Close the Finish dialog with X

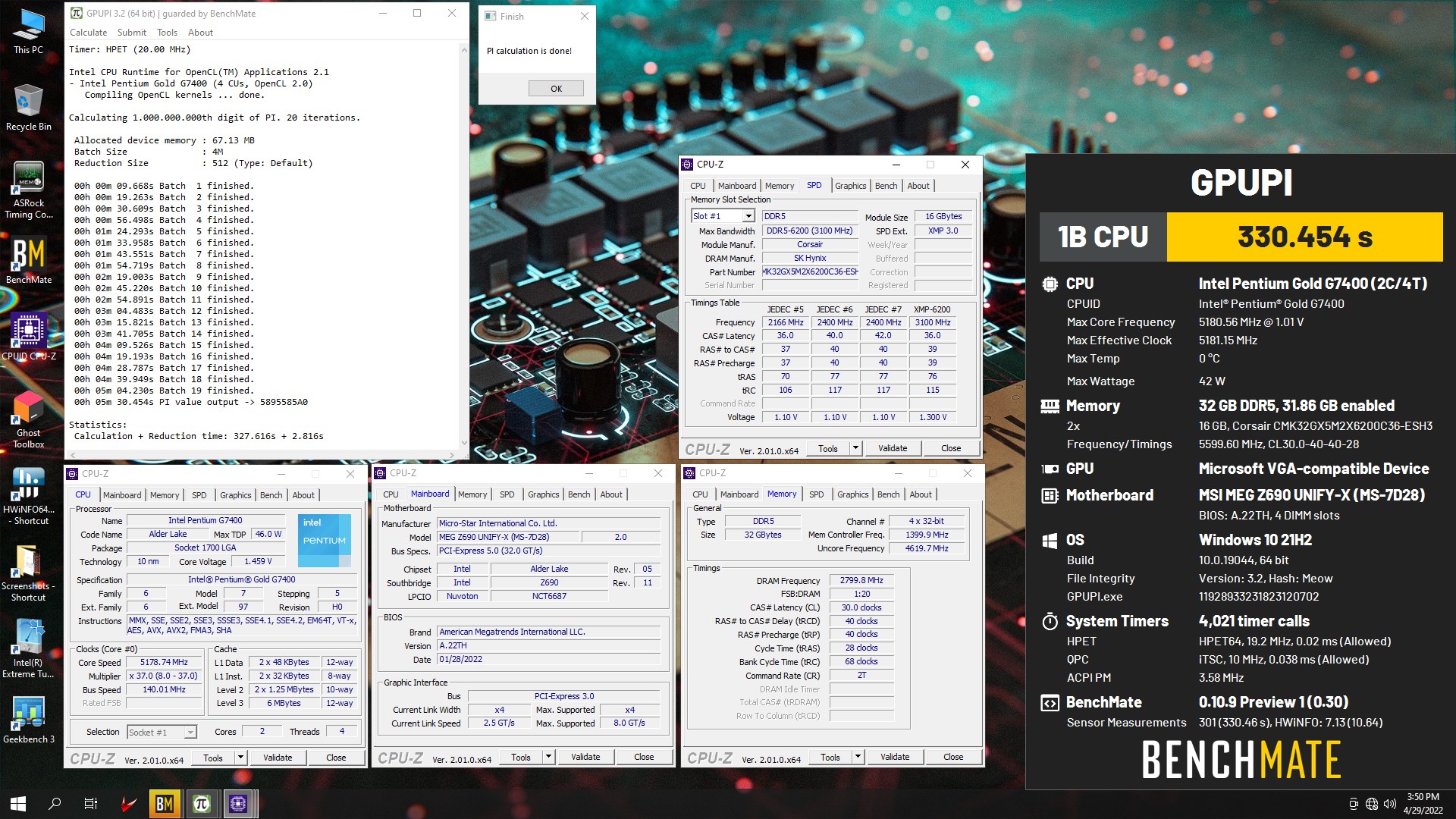click(584, 16)
